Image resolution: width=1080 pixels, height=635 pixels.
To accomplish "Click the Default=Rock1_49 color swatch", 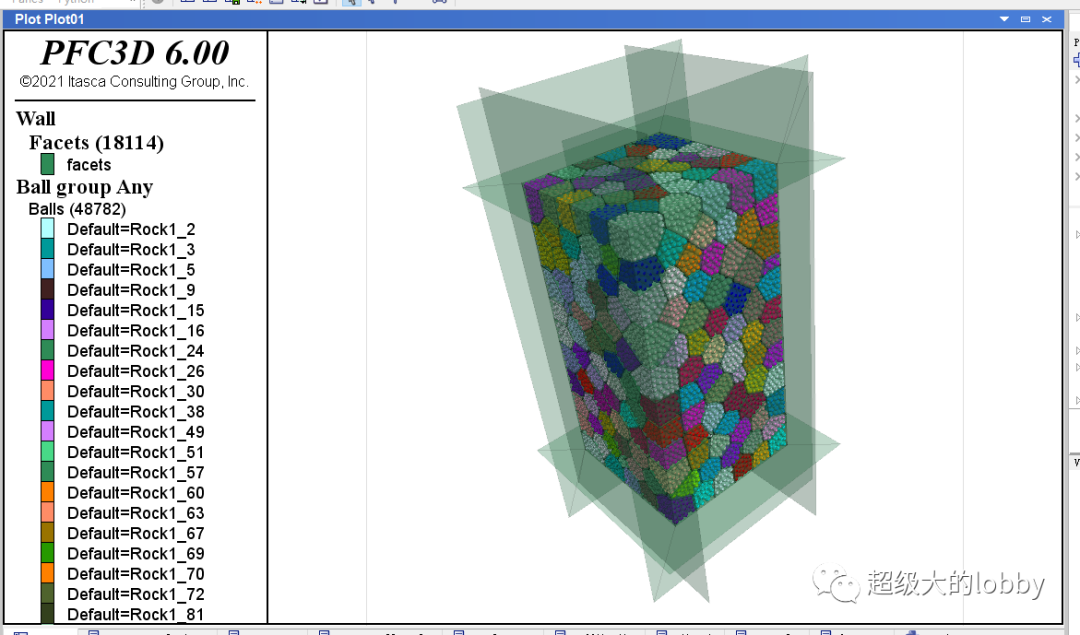I will (x=48, y=432).
